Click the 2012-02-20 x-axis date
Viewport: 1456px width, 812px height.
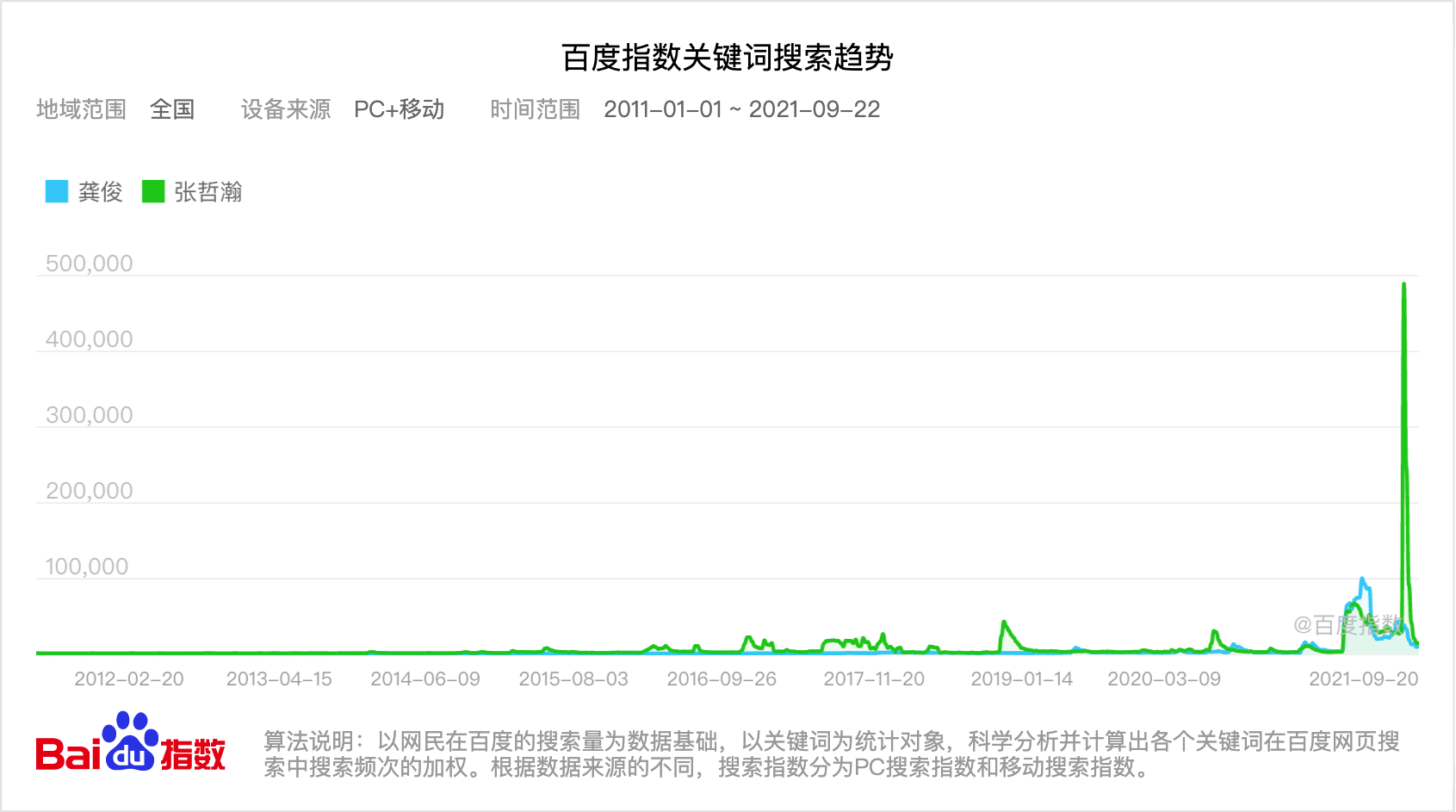129,679
